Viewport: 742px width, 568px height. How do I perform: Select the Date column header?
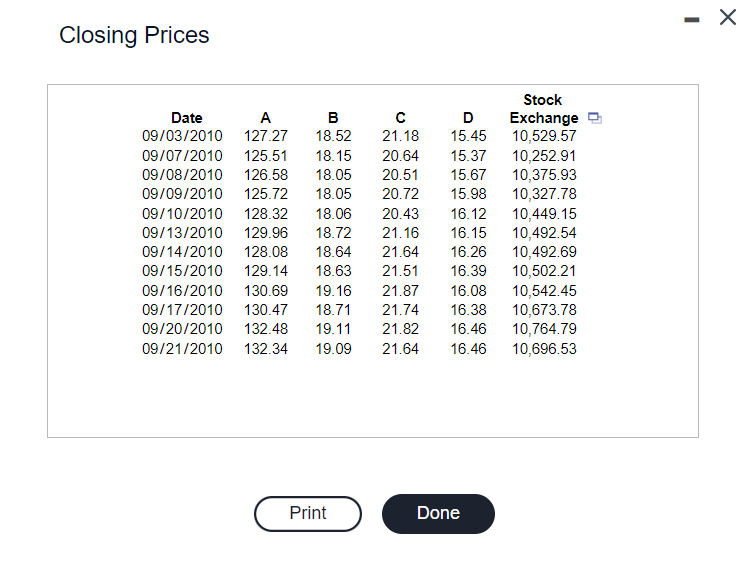coord(186,118)
